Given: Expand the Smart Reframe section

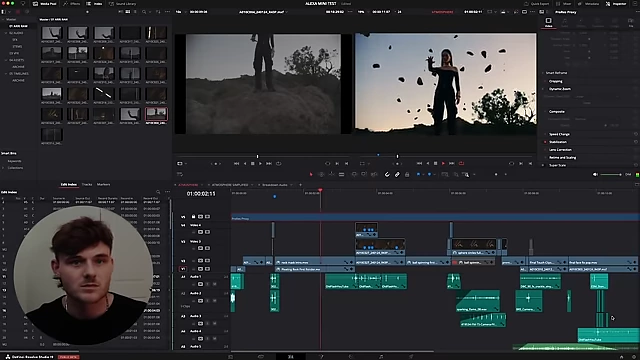Looking at the screenshot, I should pyautogui.click(x=556, y=73).
